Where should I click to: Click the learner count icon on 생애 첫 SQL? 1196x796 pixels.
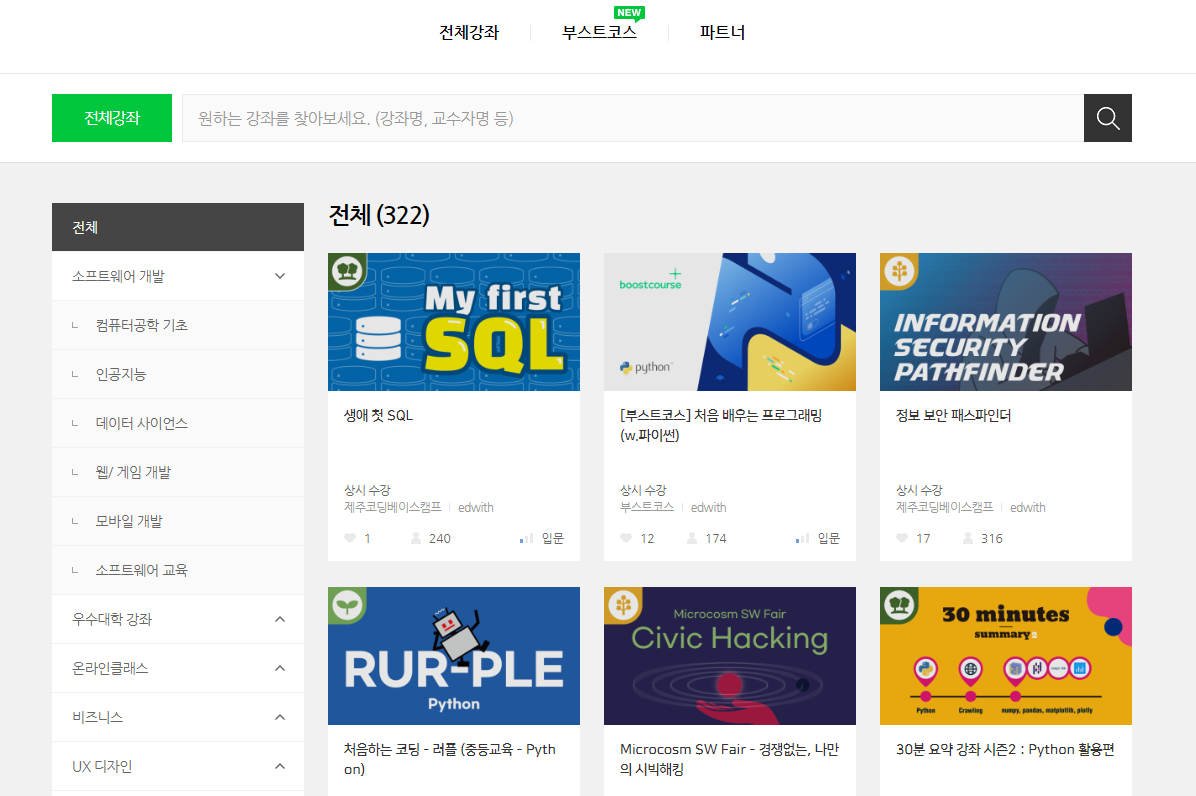[416, 538]
